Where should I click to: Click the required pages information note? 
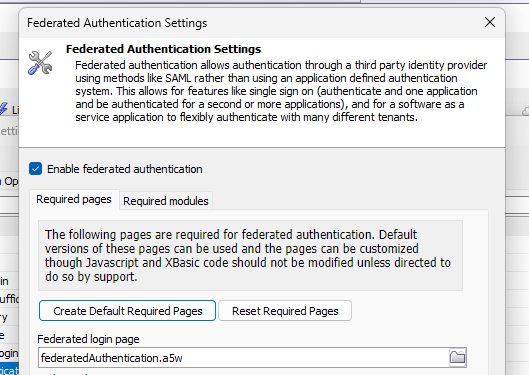(250, 255)
